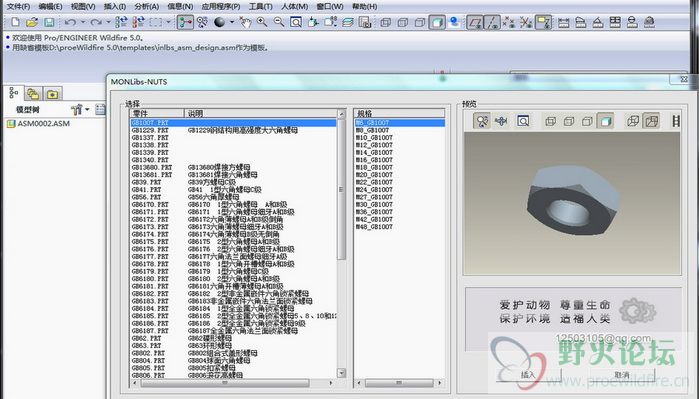Click the preview film strip icon
Image resolution: width=699 pixels, height=399 pixels.
(676, 121)
